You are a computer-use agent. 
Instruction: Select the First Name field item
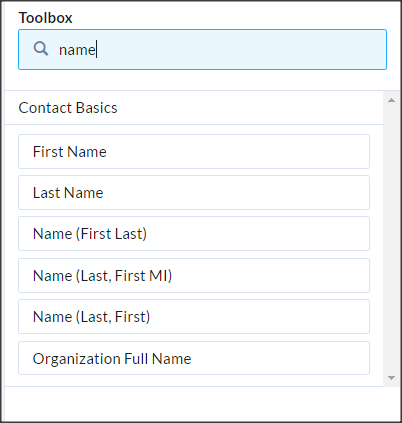point(194,152)
